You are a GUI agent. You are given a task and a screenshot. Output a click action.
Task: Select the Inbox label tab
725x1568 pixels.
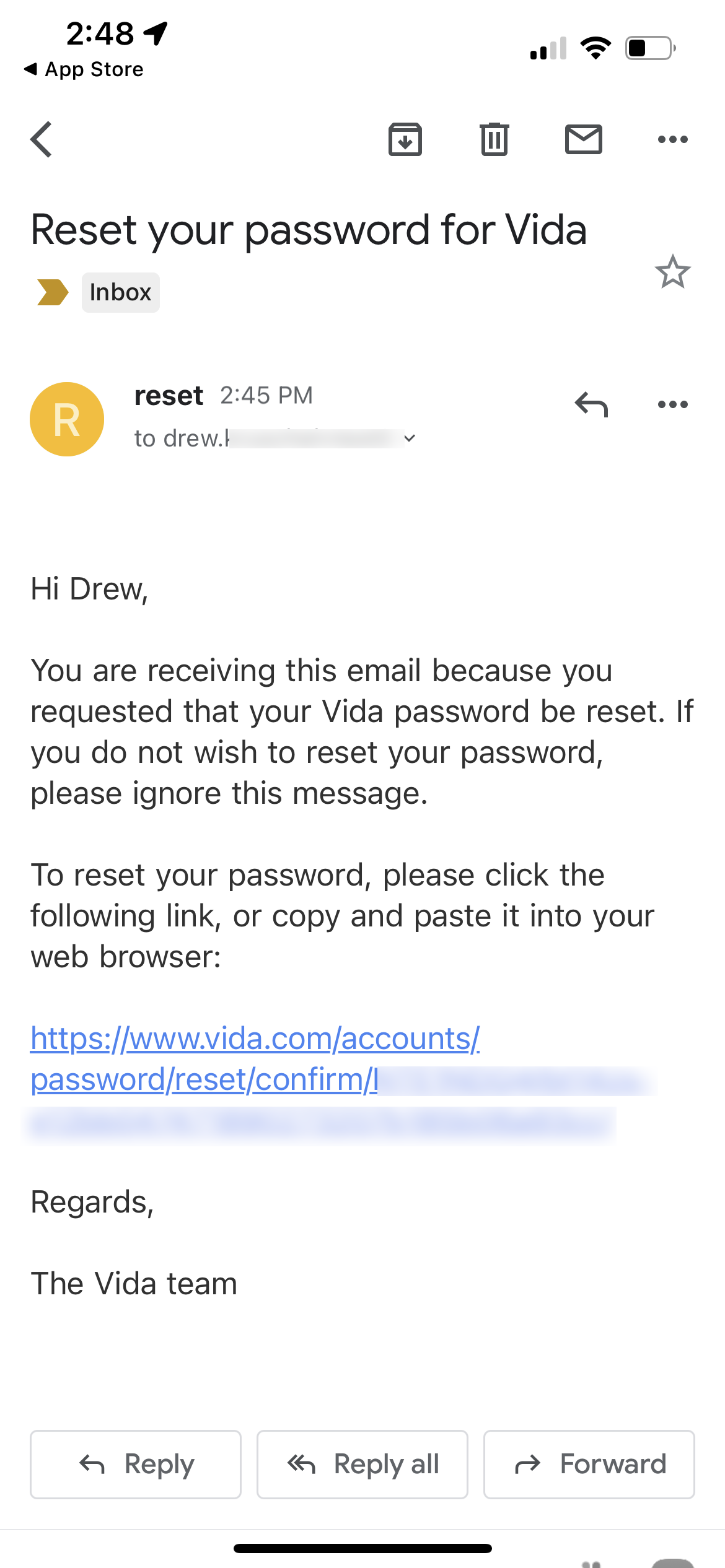(x=120, y=292)
